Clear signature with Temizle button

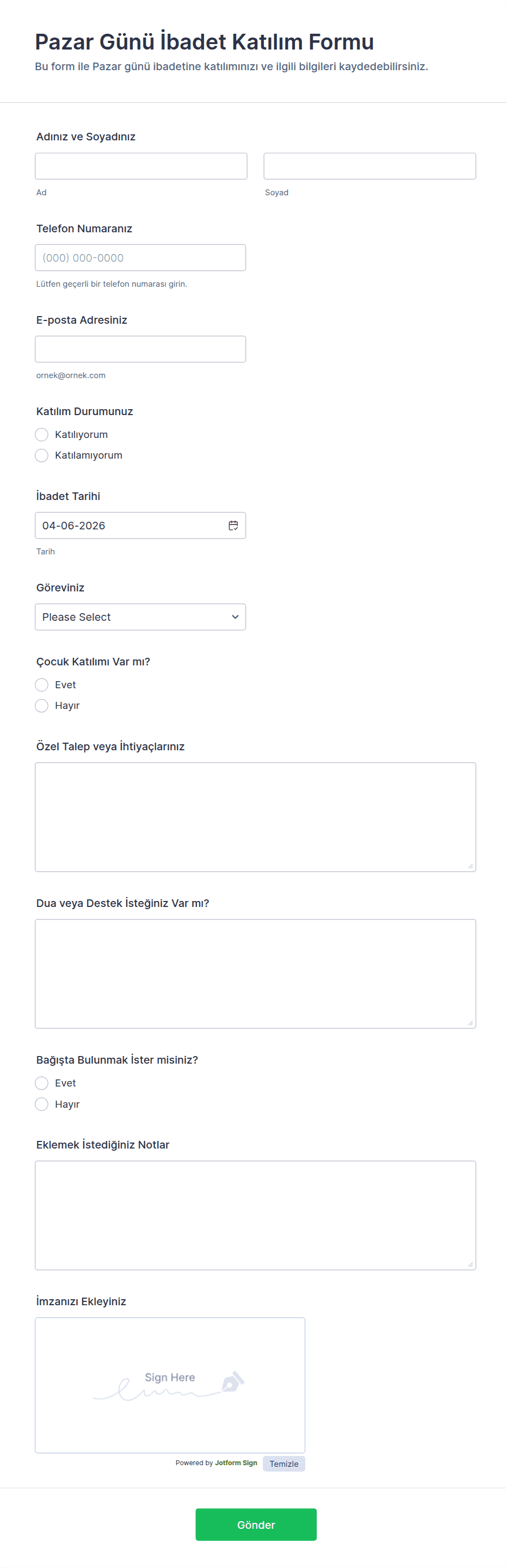[284, 1464]
